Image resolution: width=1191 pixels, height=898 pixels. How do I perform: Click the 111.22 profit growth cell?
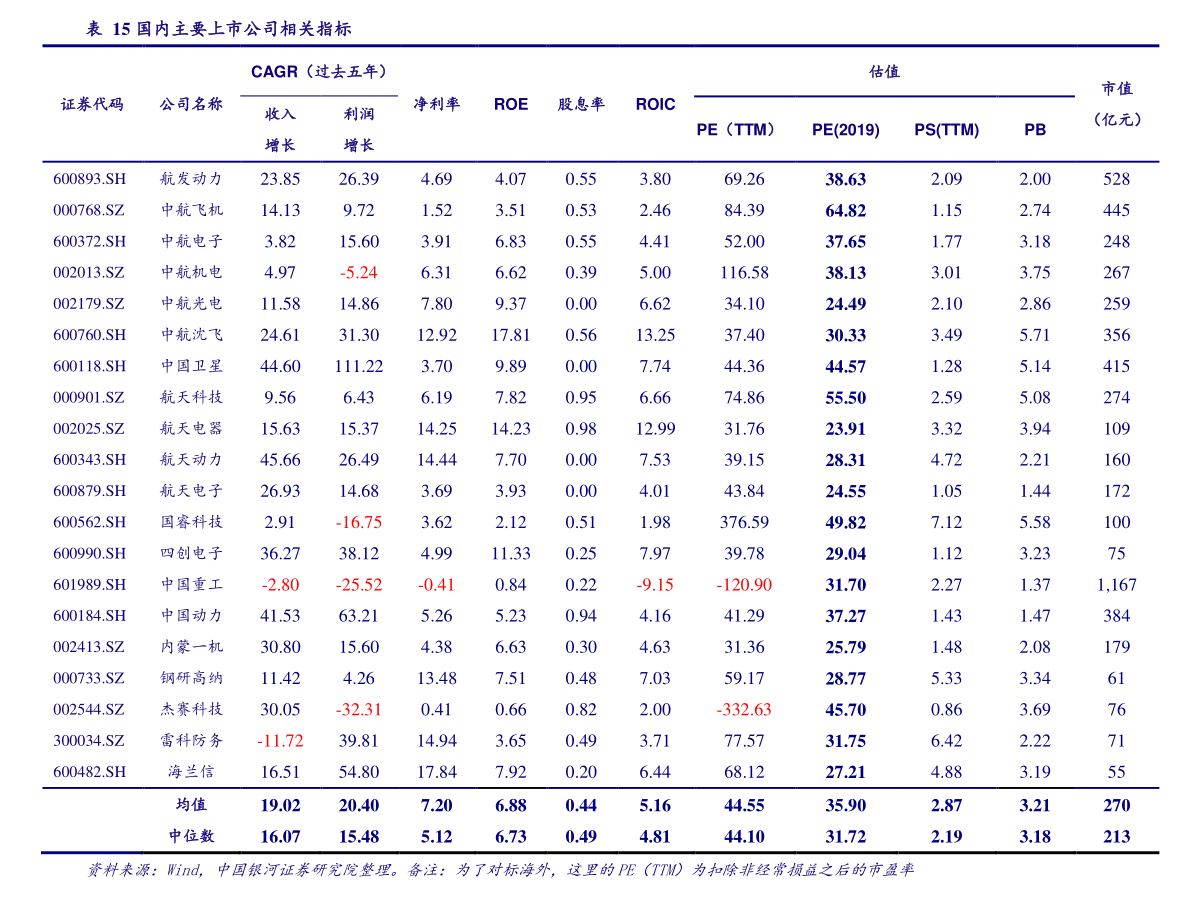pyautogui.click(x=358, y=366)
